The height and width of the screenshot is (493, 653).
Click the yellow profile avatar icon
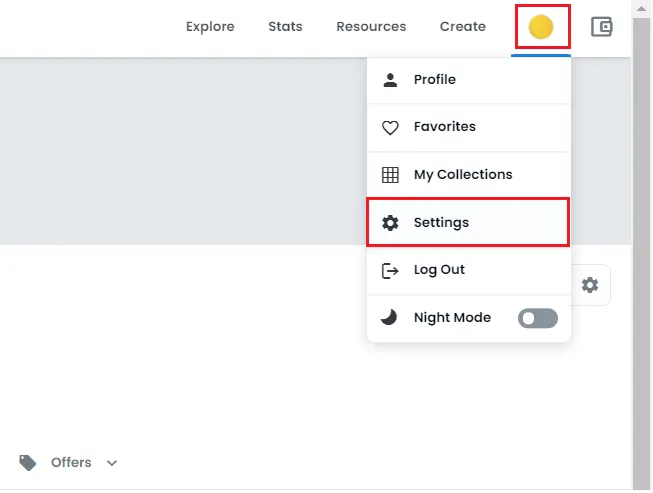pos(541,27)
